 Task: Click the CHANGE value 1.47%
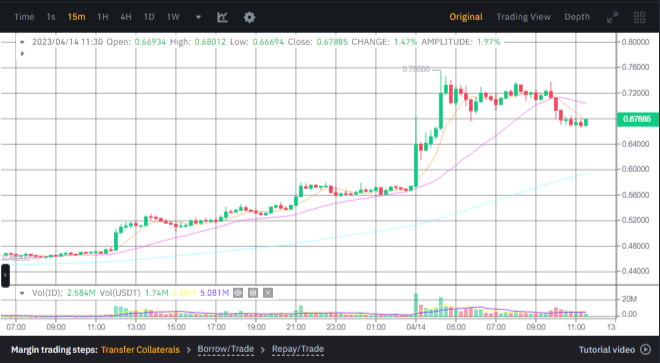[x=405, y=42]
